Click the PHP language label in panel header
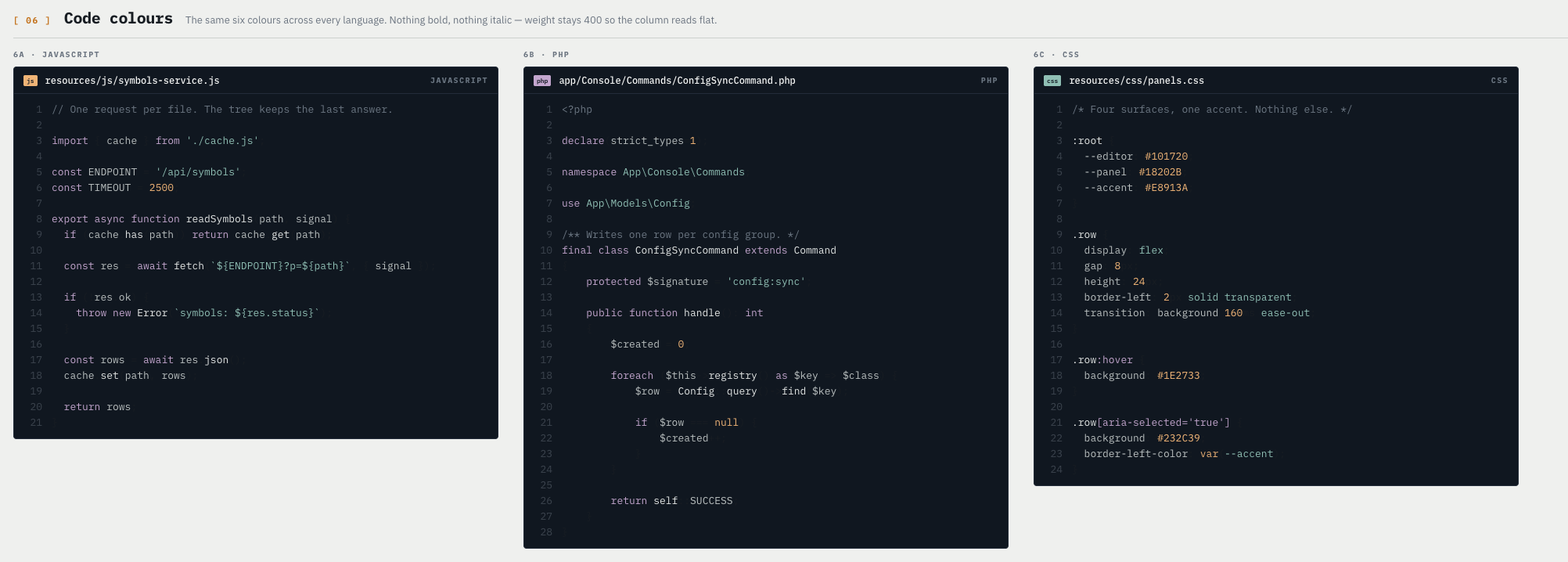Image resolution: width=1568 pixels, height=562 pixels. 989,81
